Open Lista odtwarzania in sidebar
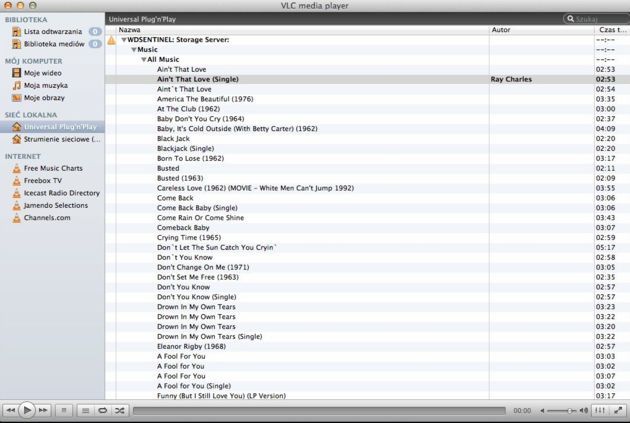The width and height of the screenshot is (630, 423). click(53, 31)
